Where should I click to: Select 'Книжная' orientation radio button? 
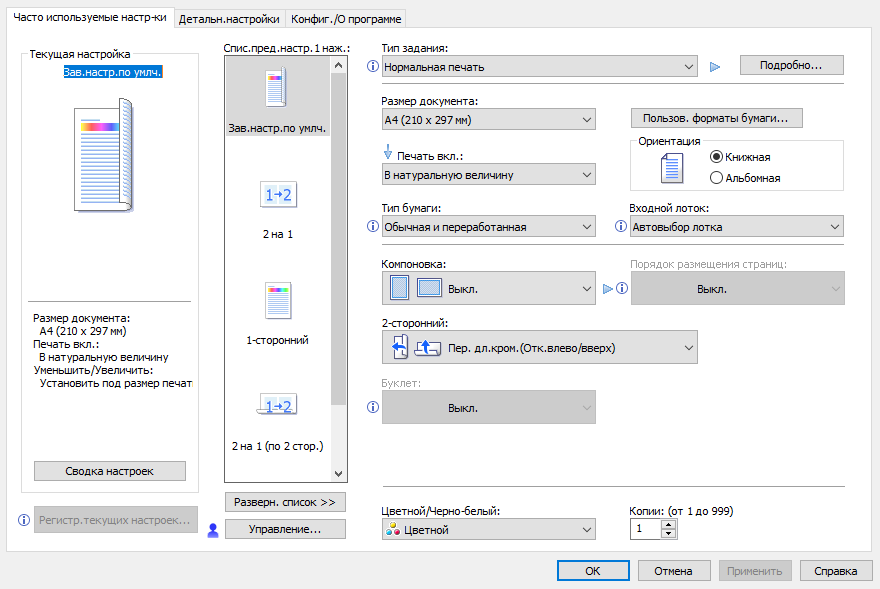click(716, 157)
